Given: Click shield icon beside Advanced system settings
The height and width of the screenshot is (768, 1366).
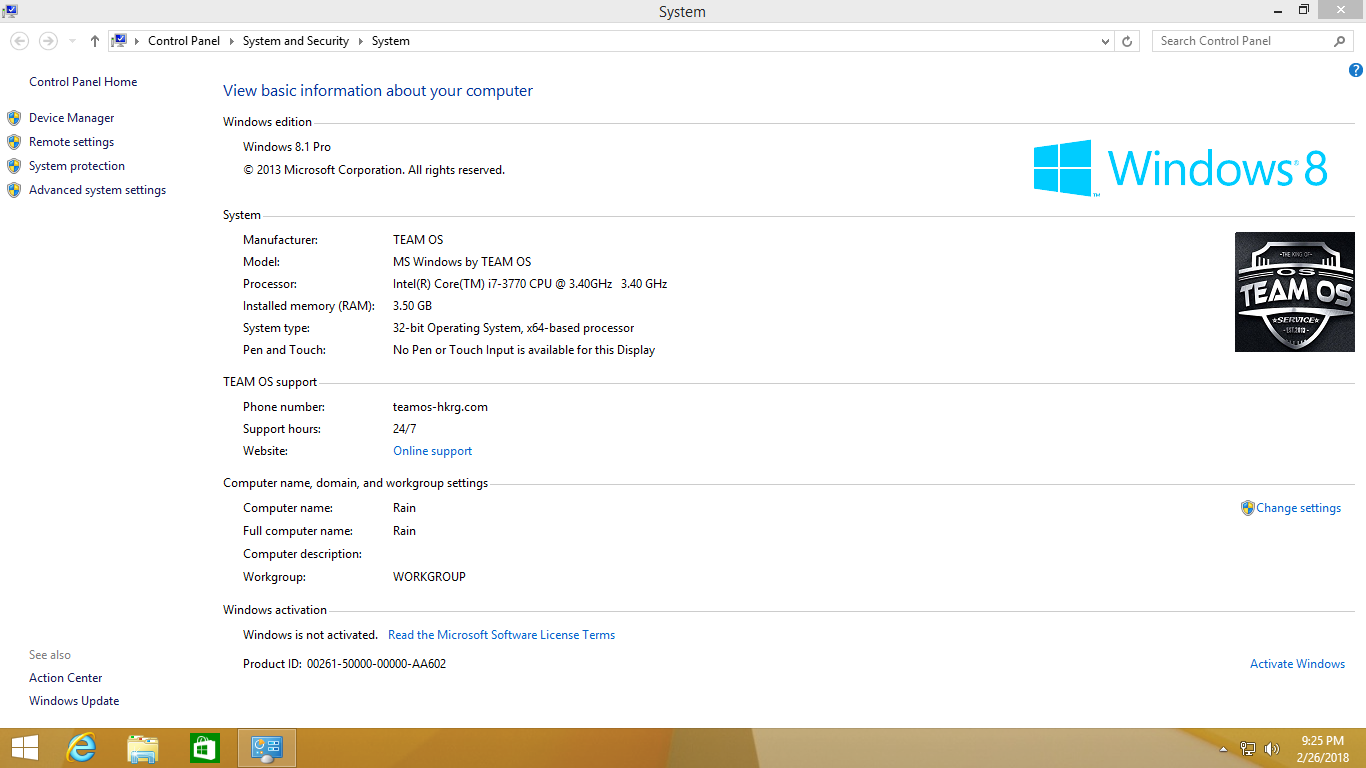Looking at the screenshot, I should [x=14, y=190].
